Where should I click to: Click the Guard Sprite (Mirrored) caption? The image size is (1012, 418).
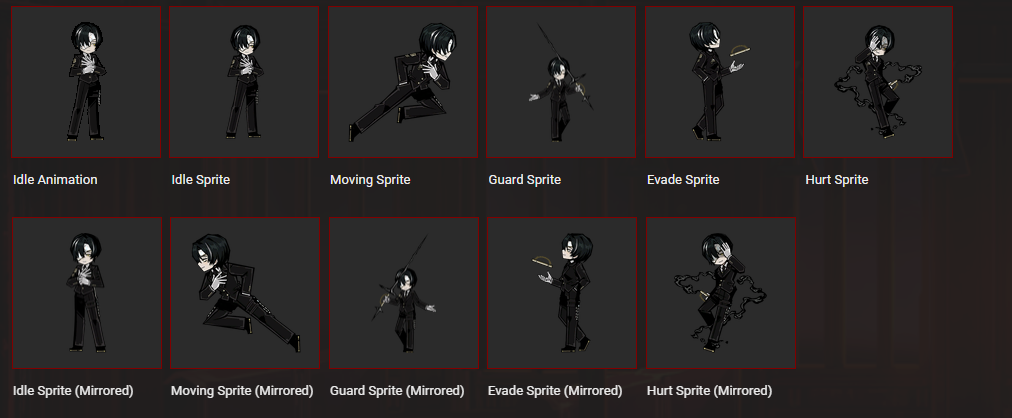(x=397, y=391)
